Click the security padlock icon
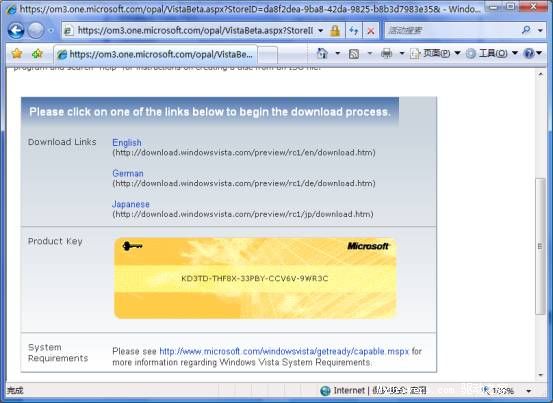553x403 pixels. [x=335, y=31]
